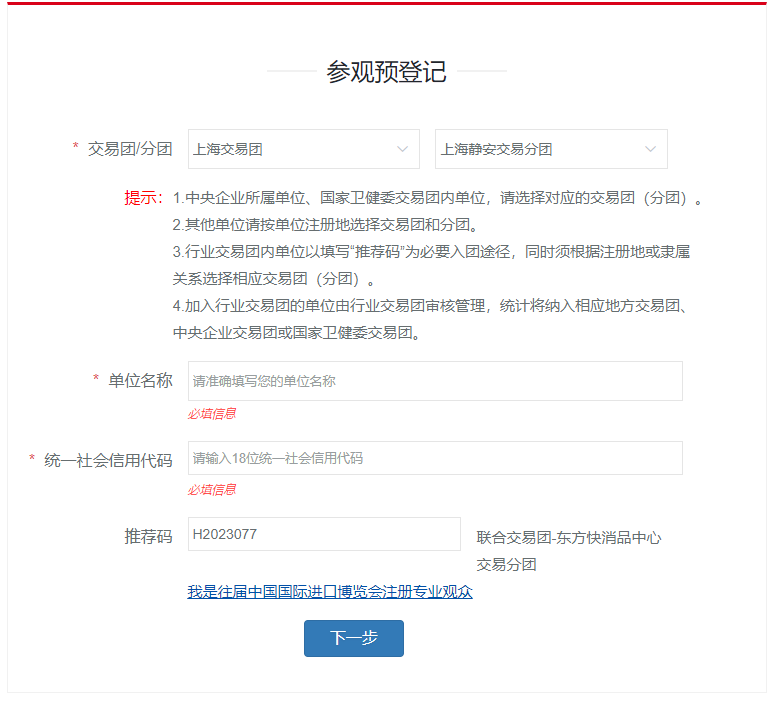The width and height of the screenshot is (775, 701).
Task: Click the 单位名称 field label
Action: tap(140, 381)
